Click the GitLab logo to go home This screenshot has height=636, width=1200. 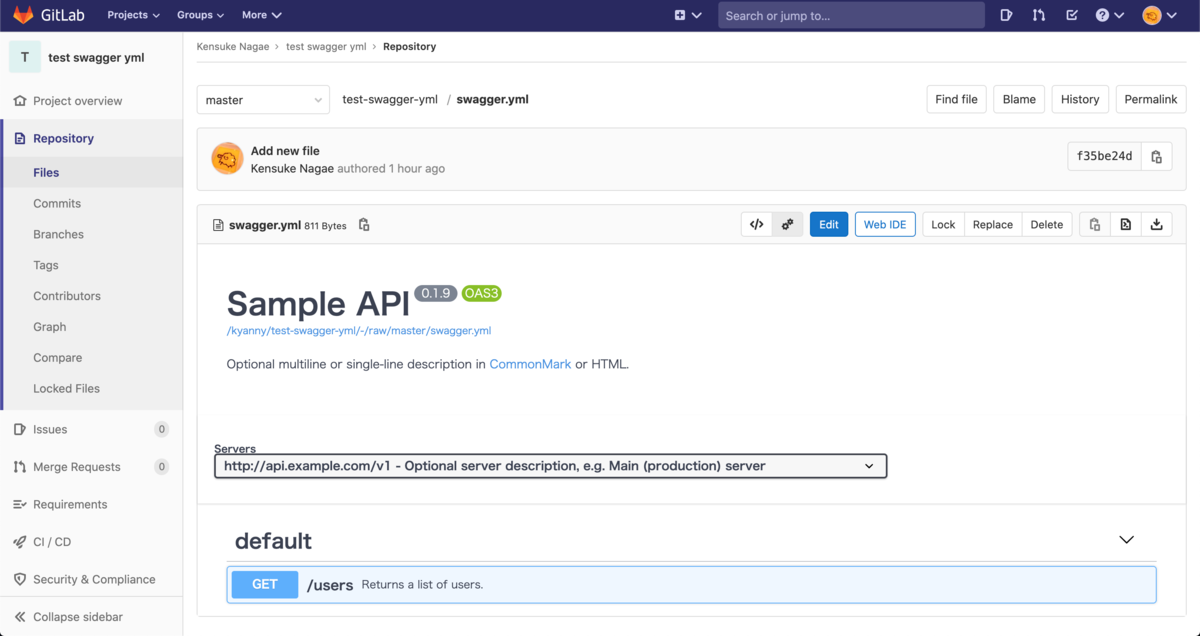[x=24, y=14]
